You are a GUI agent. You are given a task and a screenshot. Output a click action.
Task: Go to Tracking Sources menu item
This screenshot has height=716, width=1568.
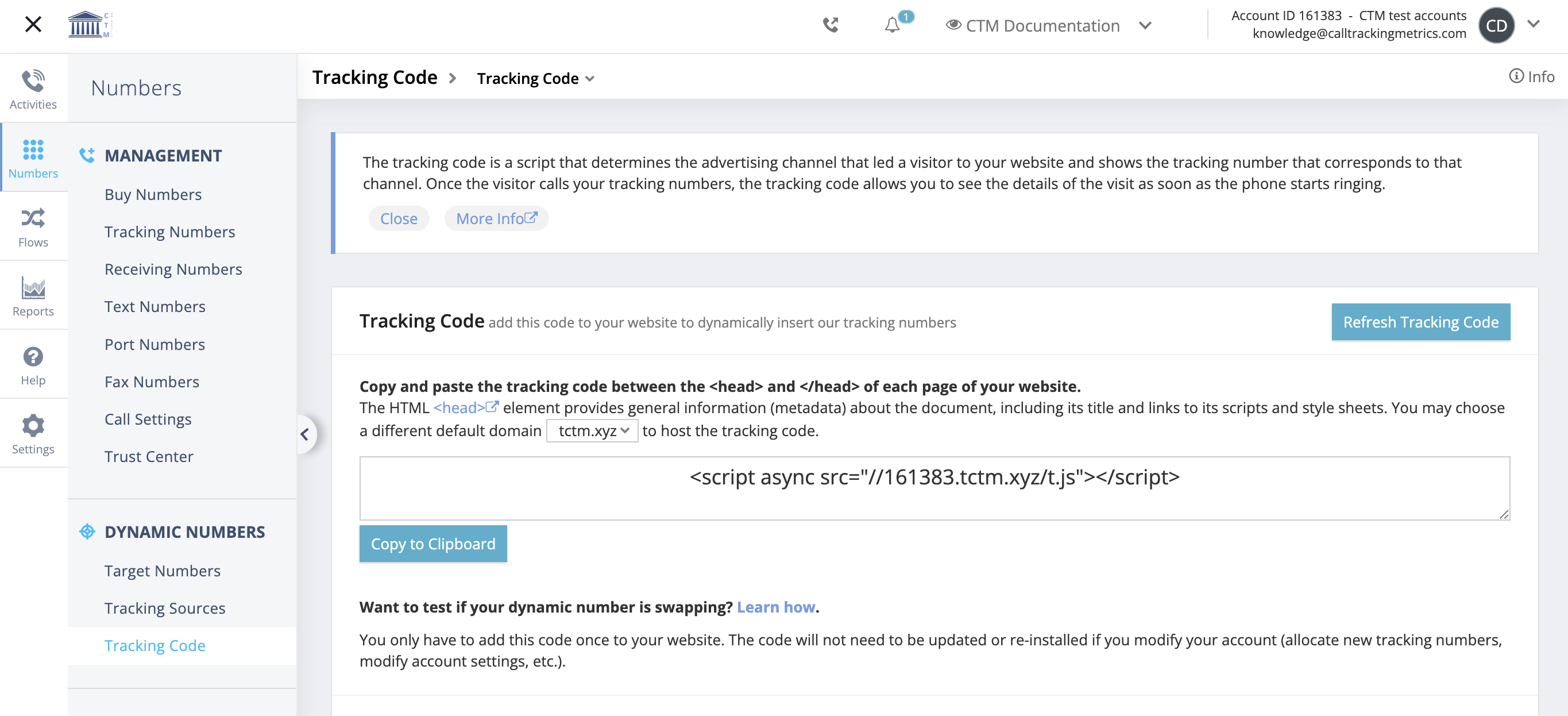(164, 607)
